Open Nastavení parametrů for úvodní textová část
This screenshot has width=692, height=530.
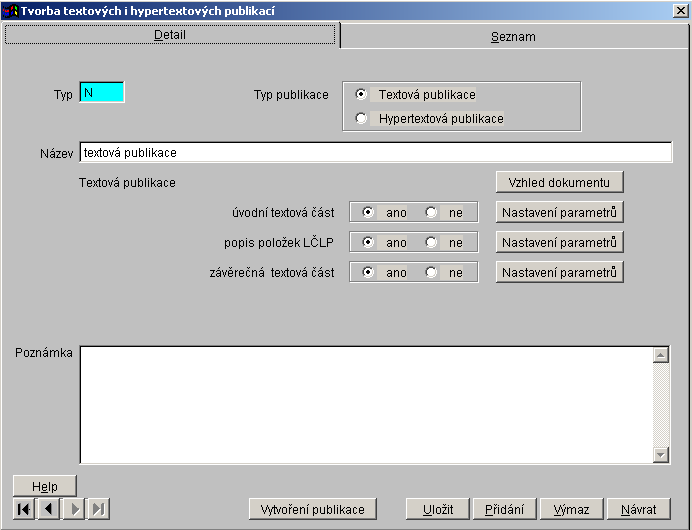559,212
